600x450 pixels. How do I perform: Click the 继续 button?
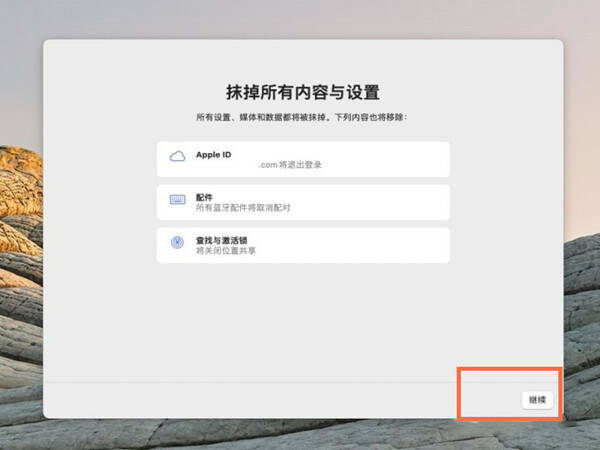(x=537, y=400)
